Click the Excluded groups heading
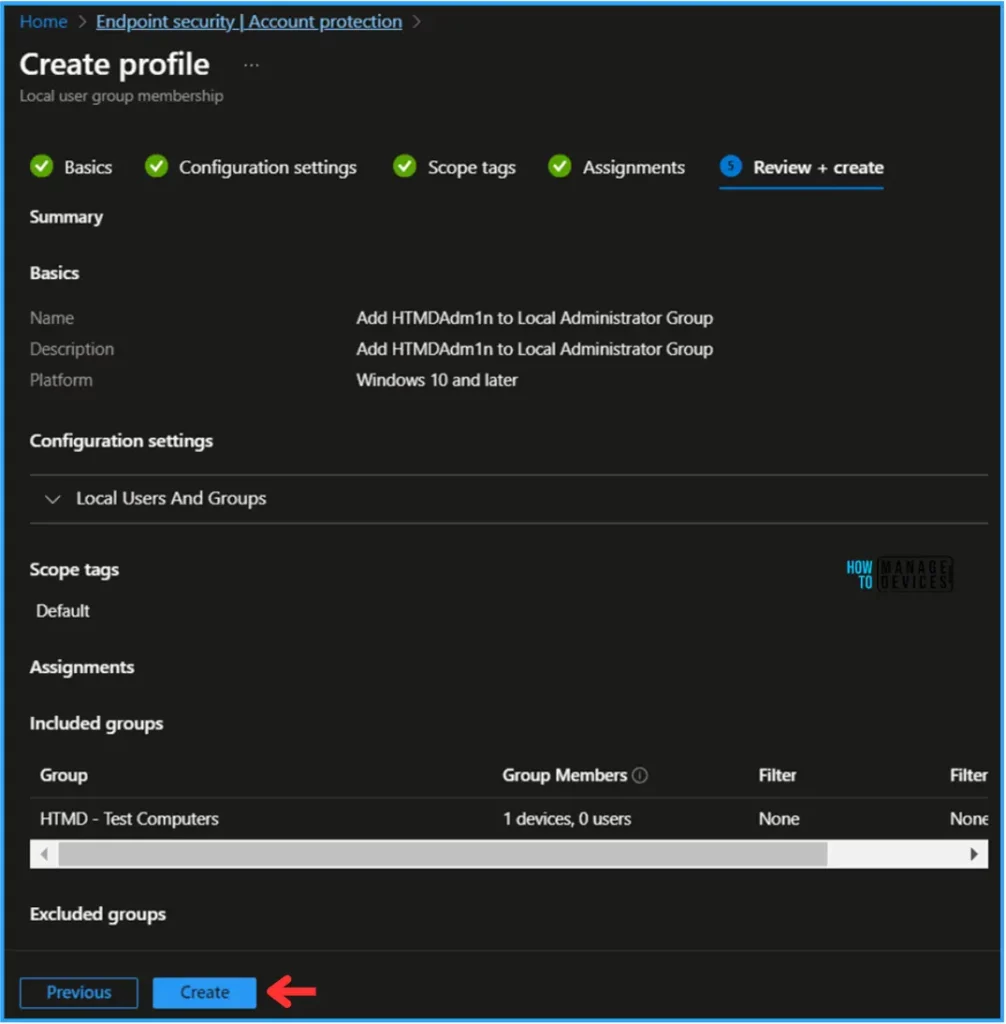Screen dimensions: 1006x1024 (98, 914)
